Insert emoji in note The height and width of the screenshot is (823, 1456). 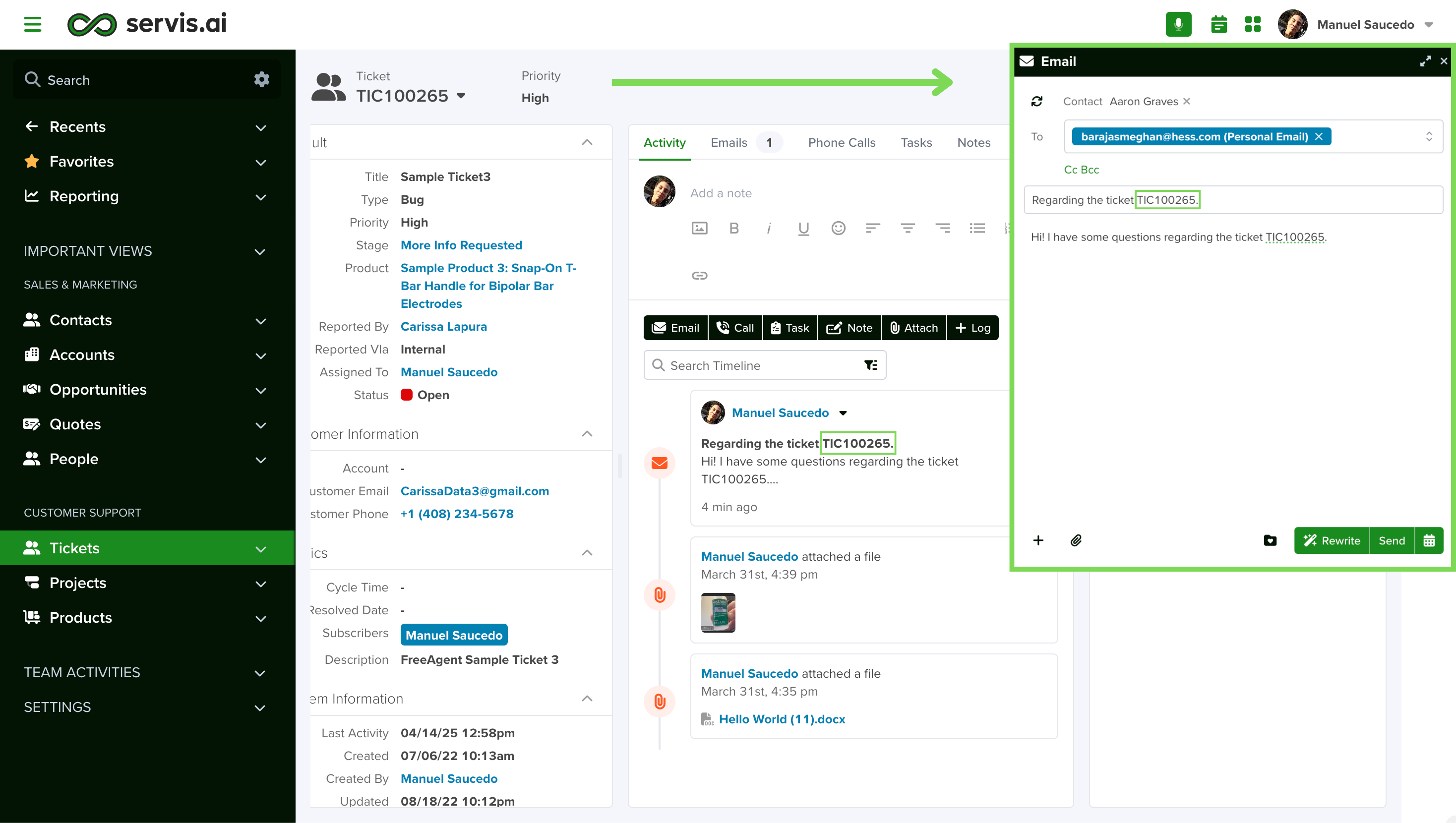[838, 228]
